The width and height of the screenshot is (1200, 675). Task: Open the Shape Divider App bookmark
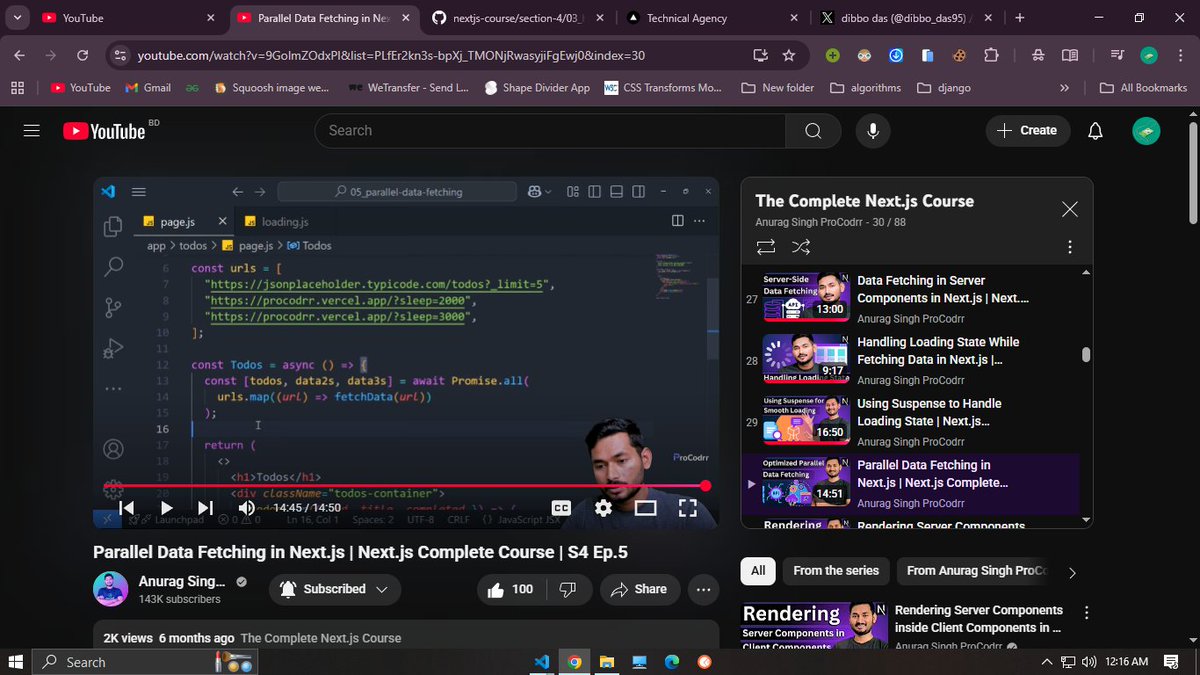click(537, 88)
